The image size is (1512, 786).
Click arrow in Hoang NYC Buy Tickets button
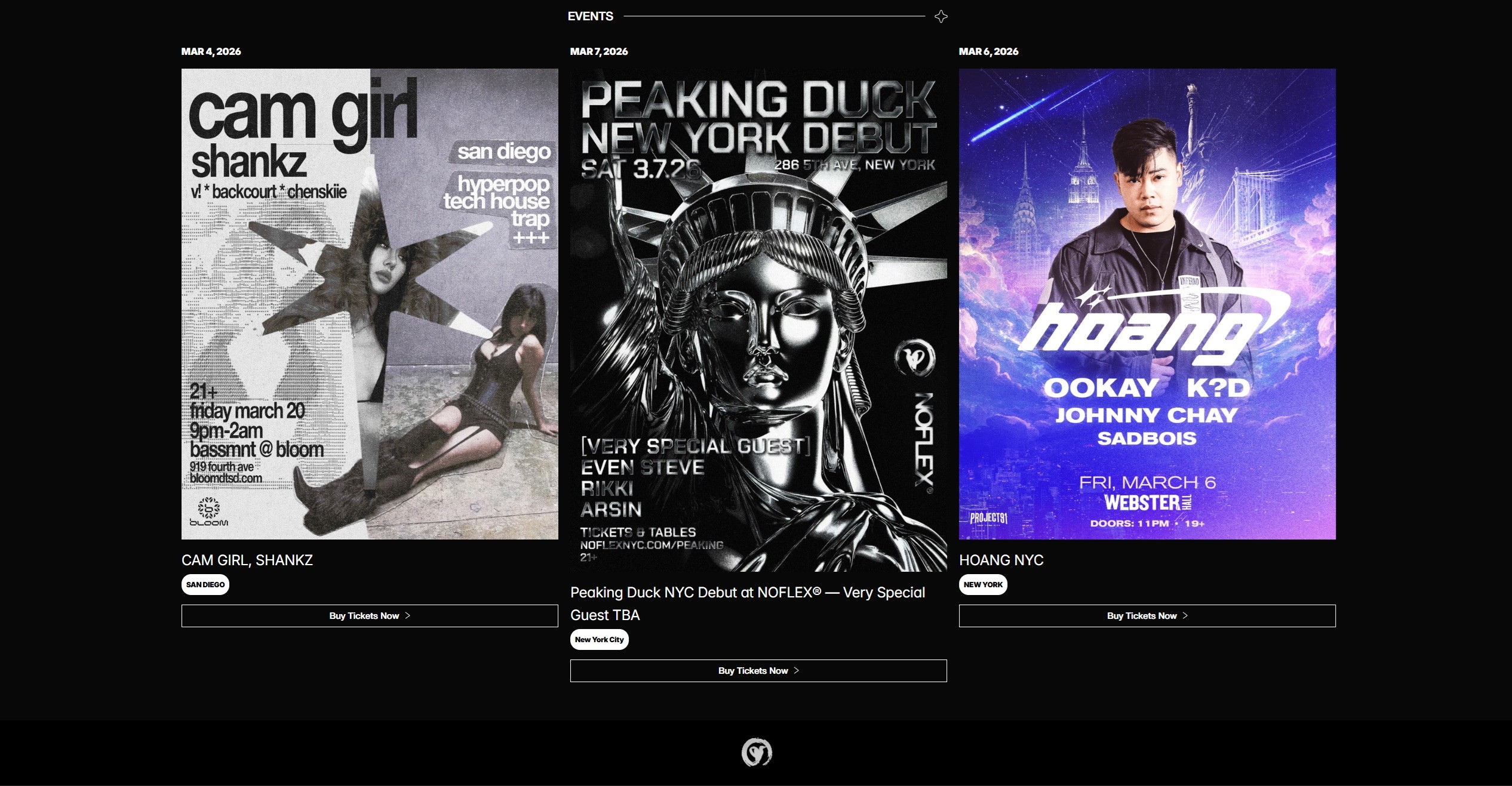click(1185, 616)
